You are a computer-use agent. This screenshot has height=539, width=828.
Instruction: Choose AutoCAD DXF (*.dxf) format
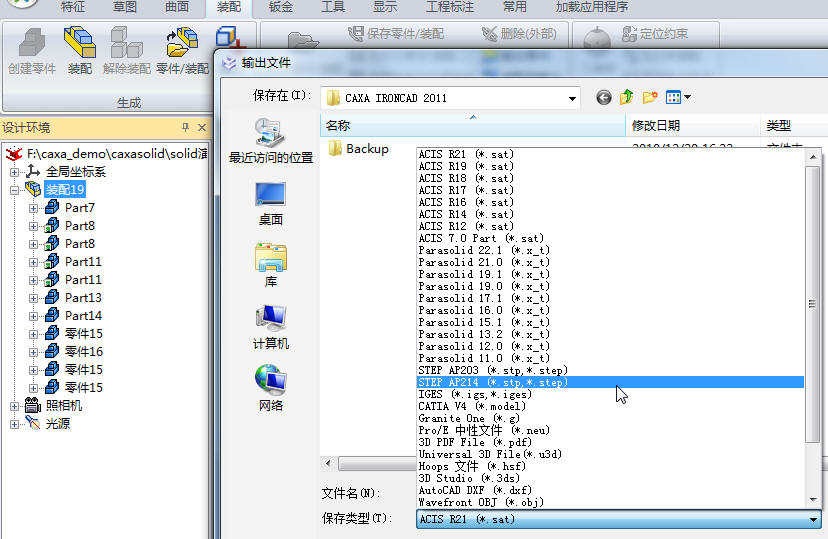(610, 490)
